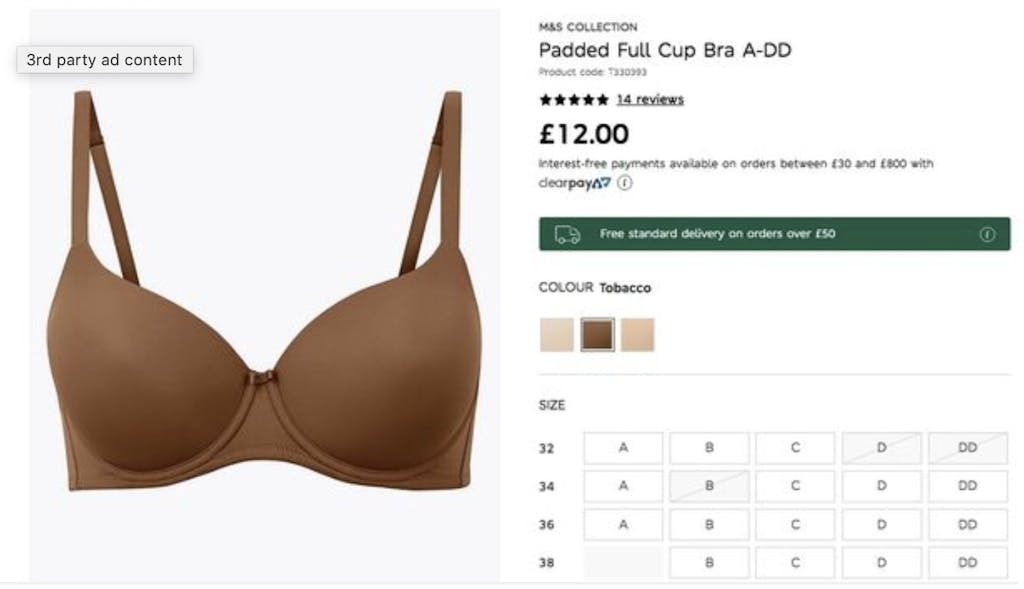The width and height of the screenshot is (1024, 589).
Task: Click the bra product image
Action: tap(264, 291)
